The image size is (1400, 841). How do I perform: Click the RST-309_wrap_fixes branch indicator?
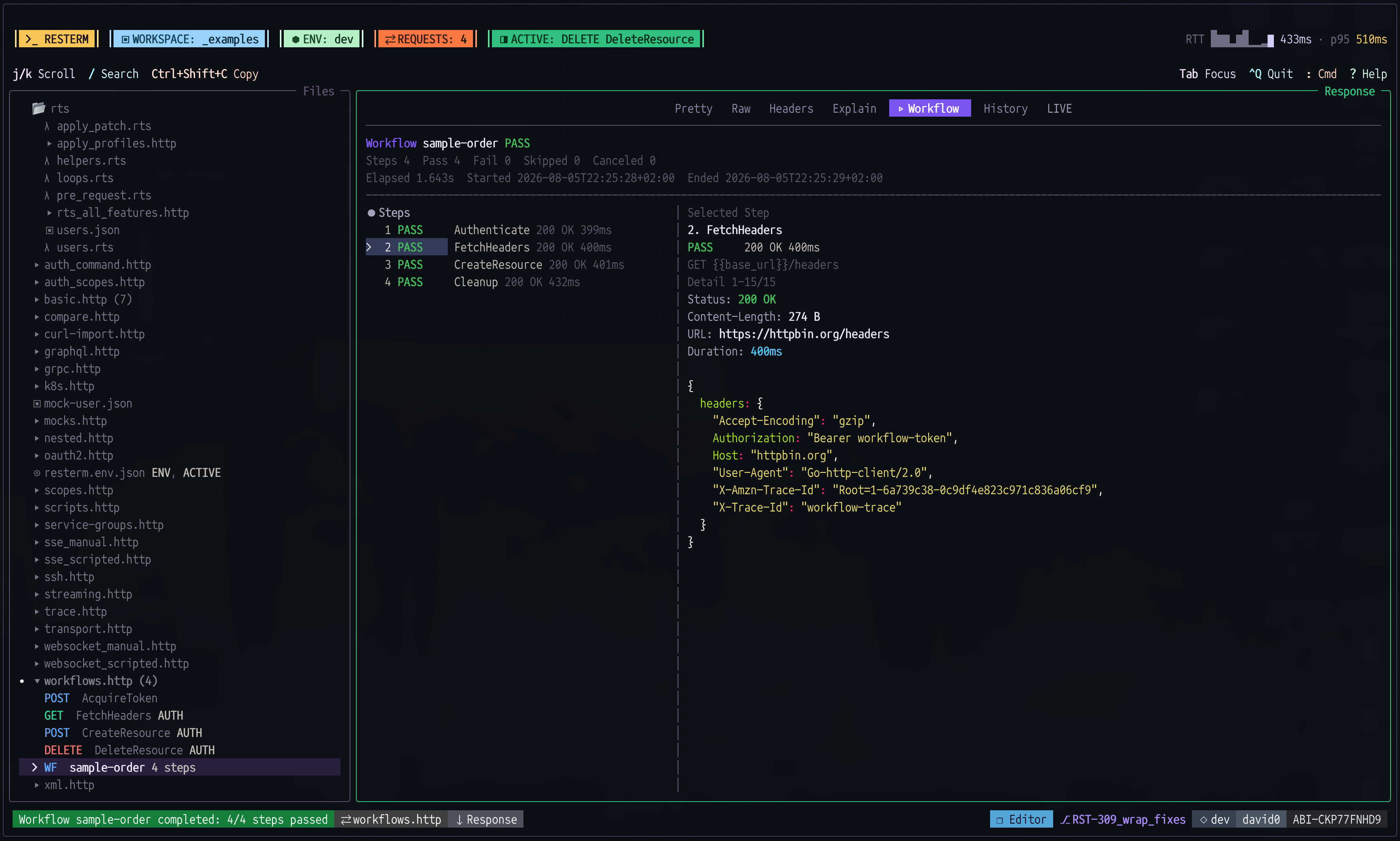pos(1123,819)
